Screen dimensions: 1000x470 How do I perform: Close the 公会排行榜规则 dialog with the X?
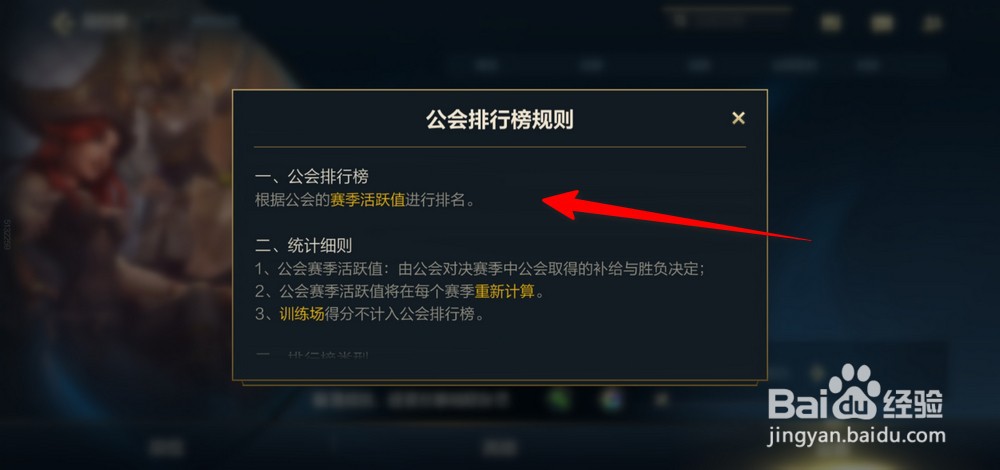click(x=738, y=118)
